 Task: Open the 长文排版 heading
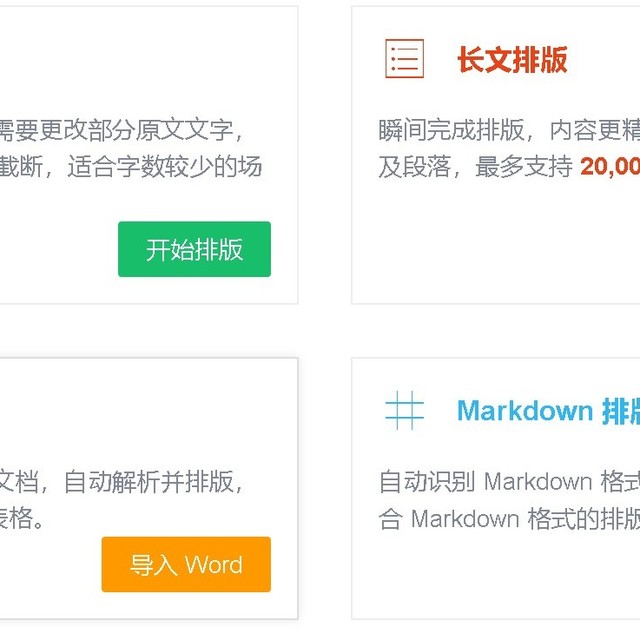pos(512,60)
